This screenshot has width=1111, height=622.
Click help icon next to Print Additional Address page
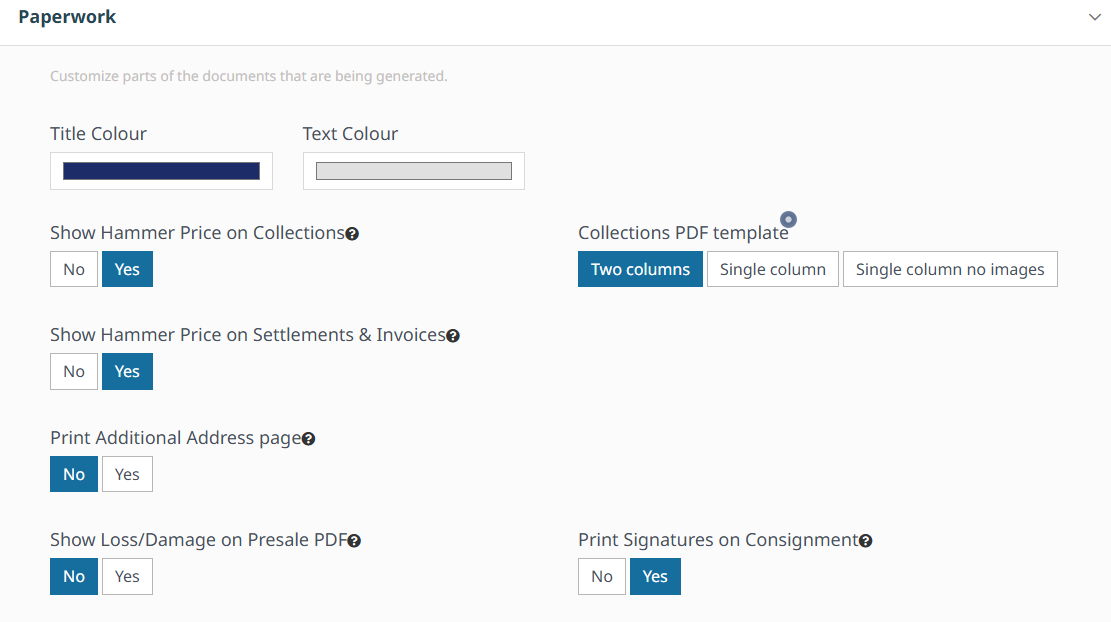309,439
